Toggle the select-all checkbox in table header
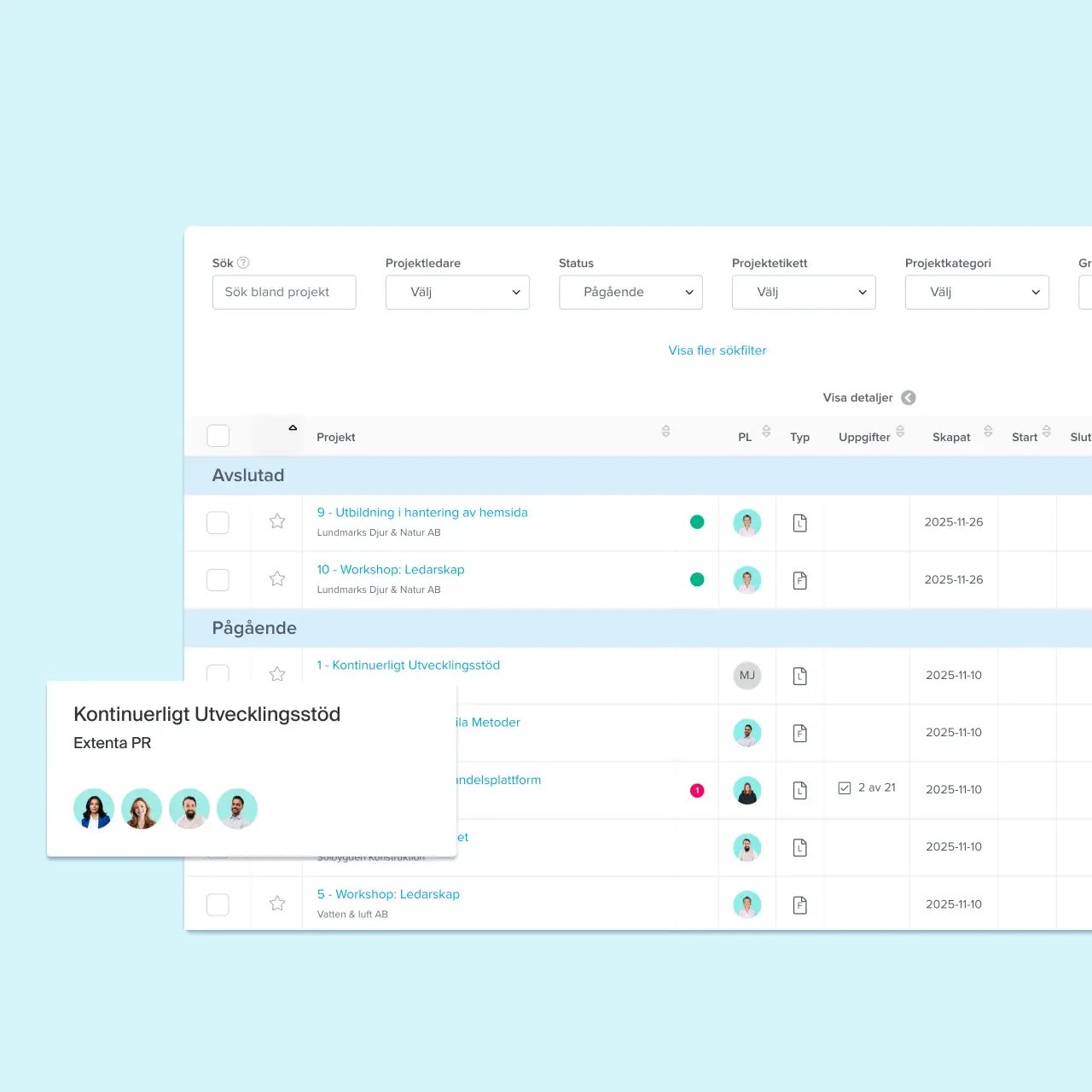 [218, 436]
